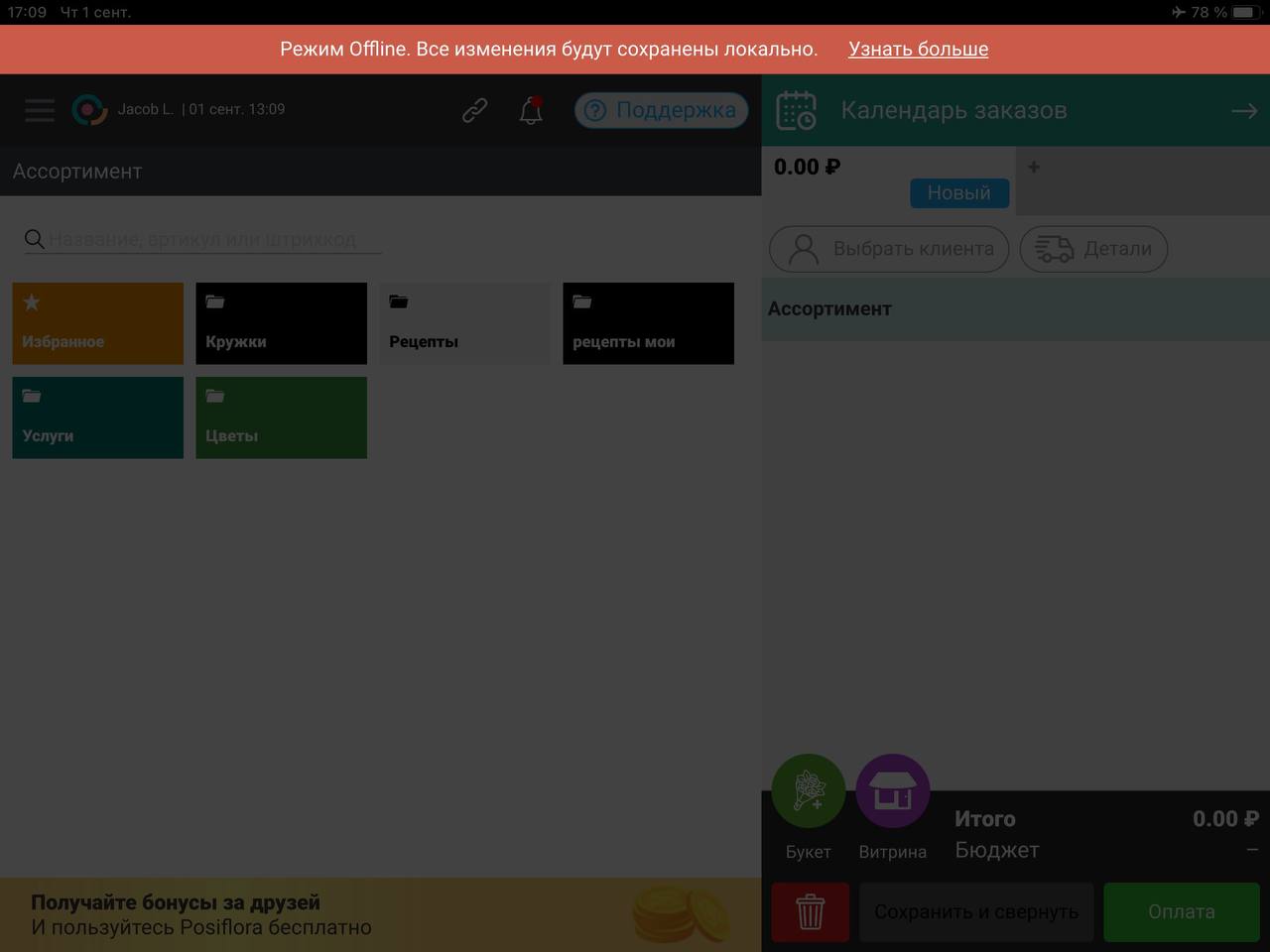1270x952 pixels.
Task: Open the Календарь заказов calendar icon
Action: click(x=797, y=110)
